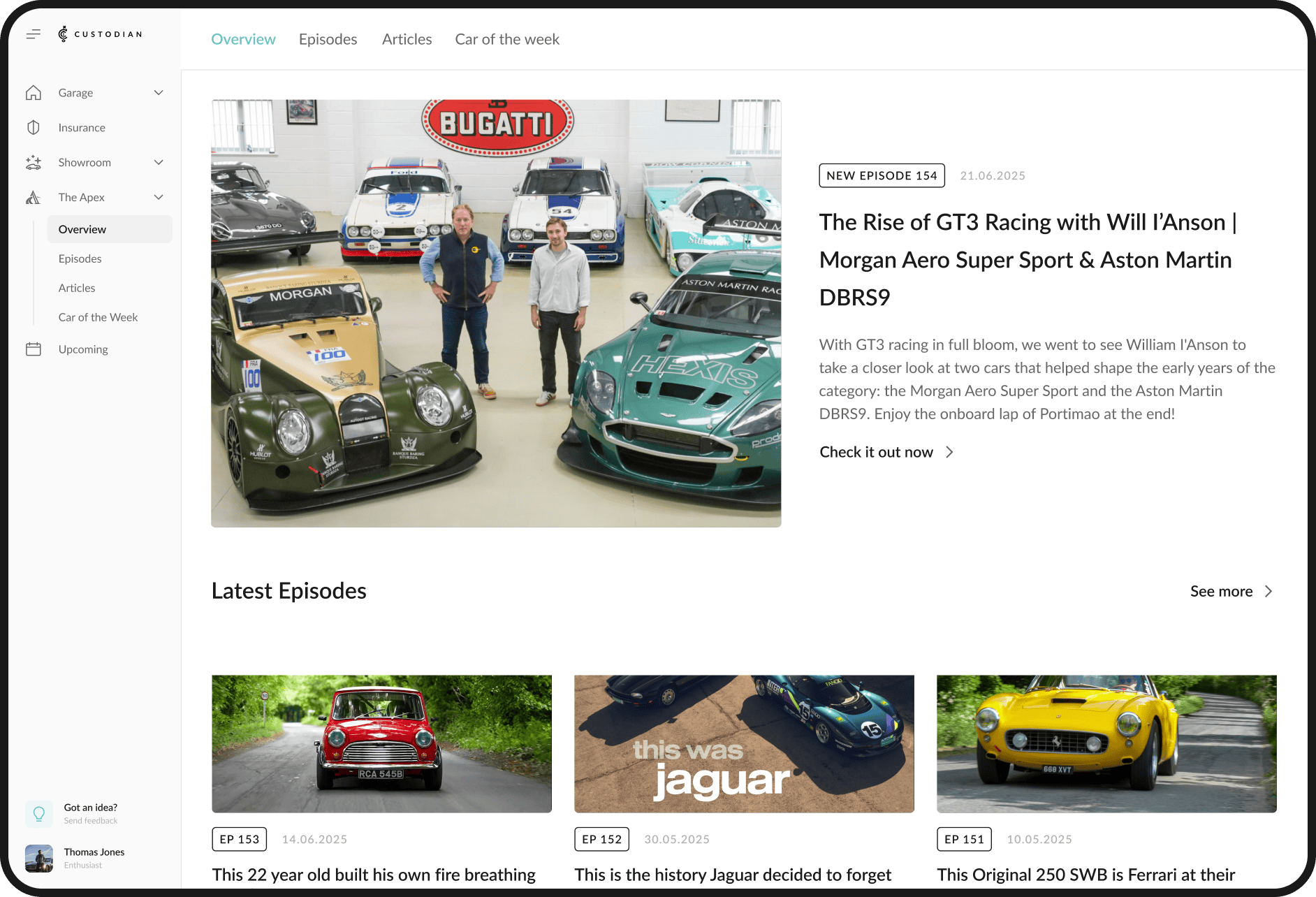1316x897 pixels.
Task: Collapse The Apex section
Action: [158, 197]
